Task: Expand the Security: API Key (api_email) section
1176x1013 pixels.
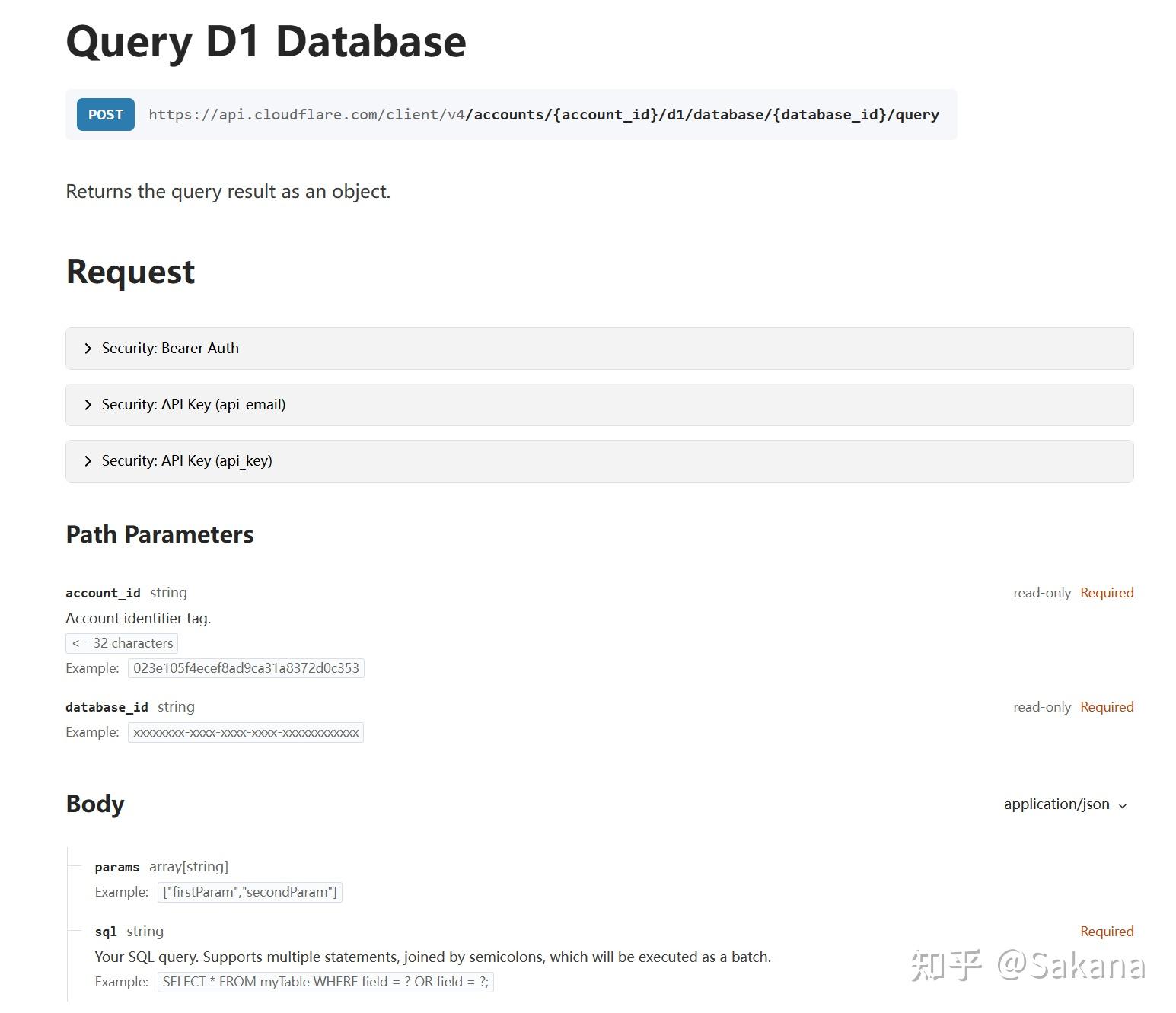Action: [x=193, y=404]
